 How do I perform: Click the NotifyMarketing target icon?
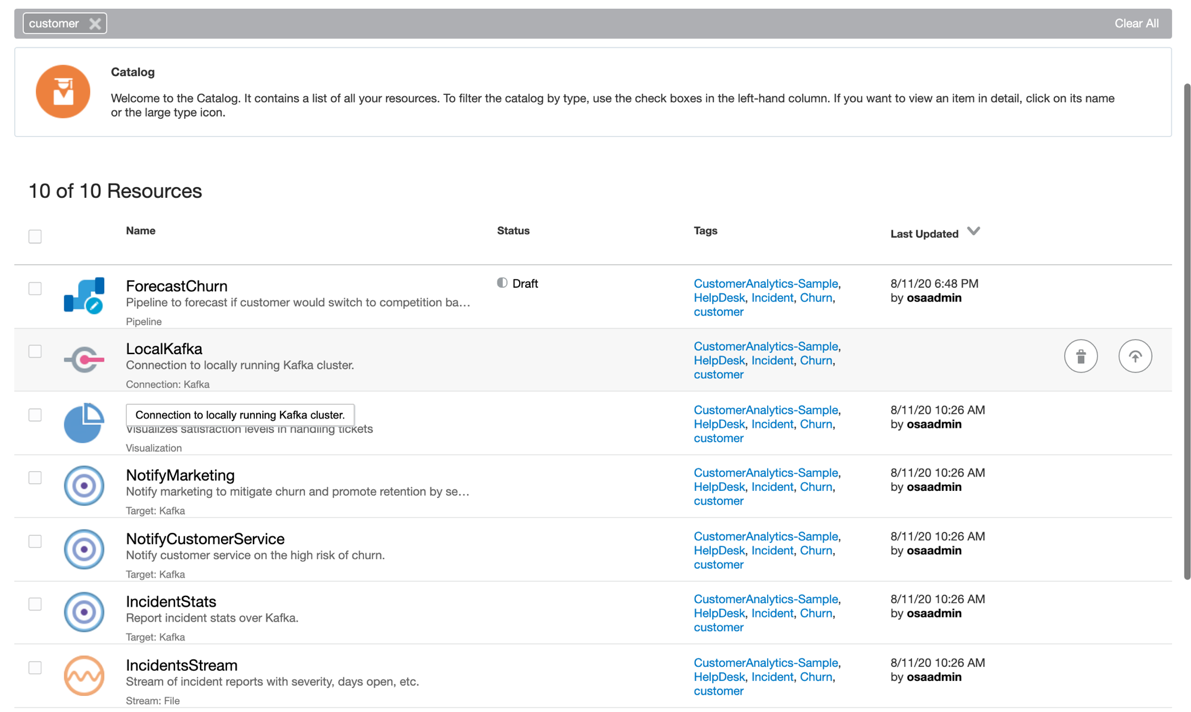[84, 486]
